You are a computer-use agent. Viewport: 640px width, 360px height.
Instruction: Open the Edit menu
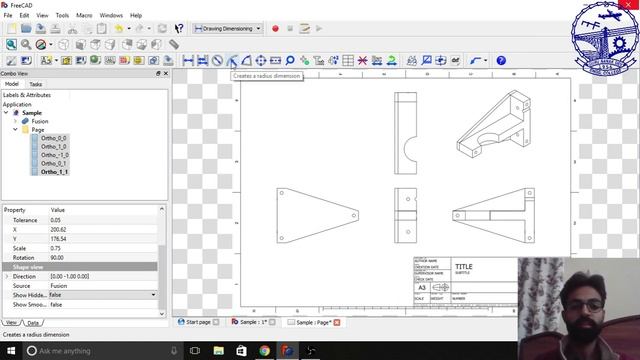pos(24,15)
